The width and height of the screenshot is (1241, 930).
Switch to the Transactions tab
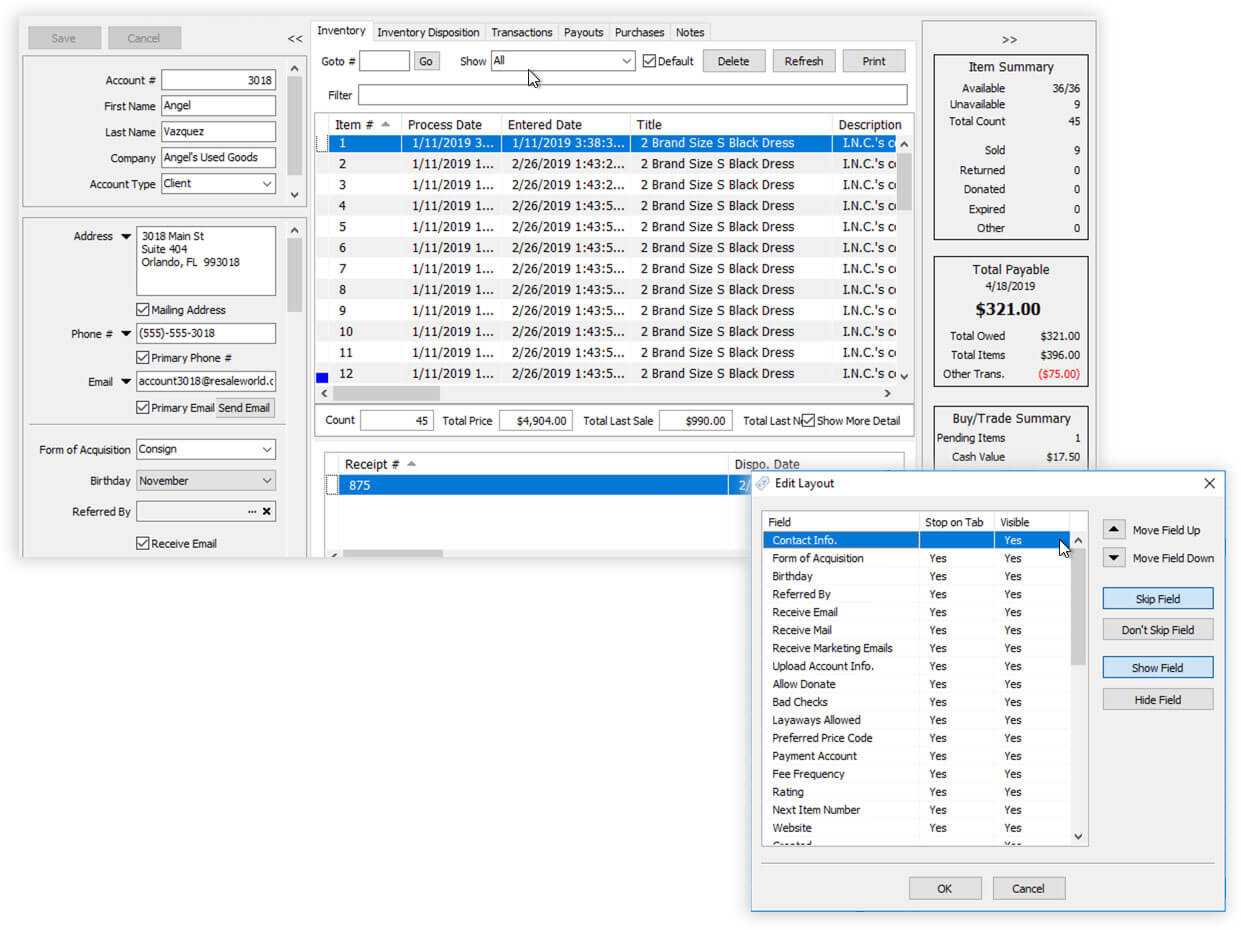tap(522, 33)
